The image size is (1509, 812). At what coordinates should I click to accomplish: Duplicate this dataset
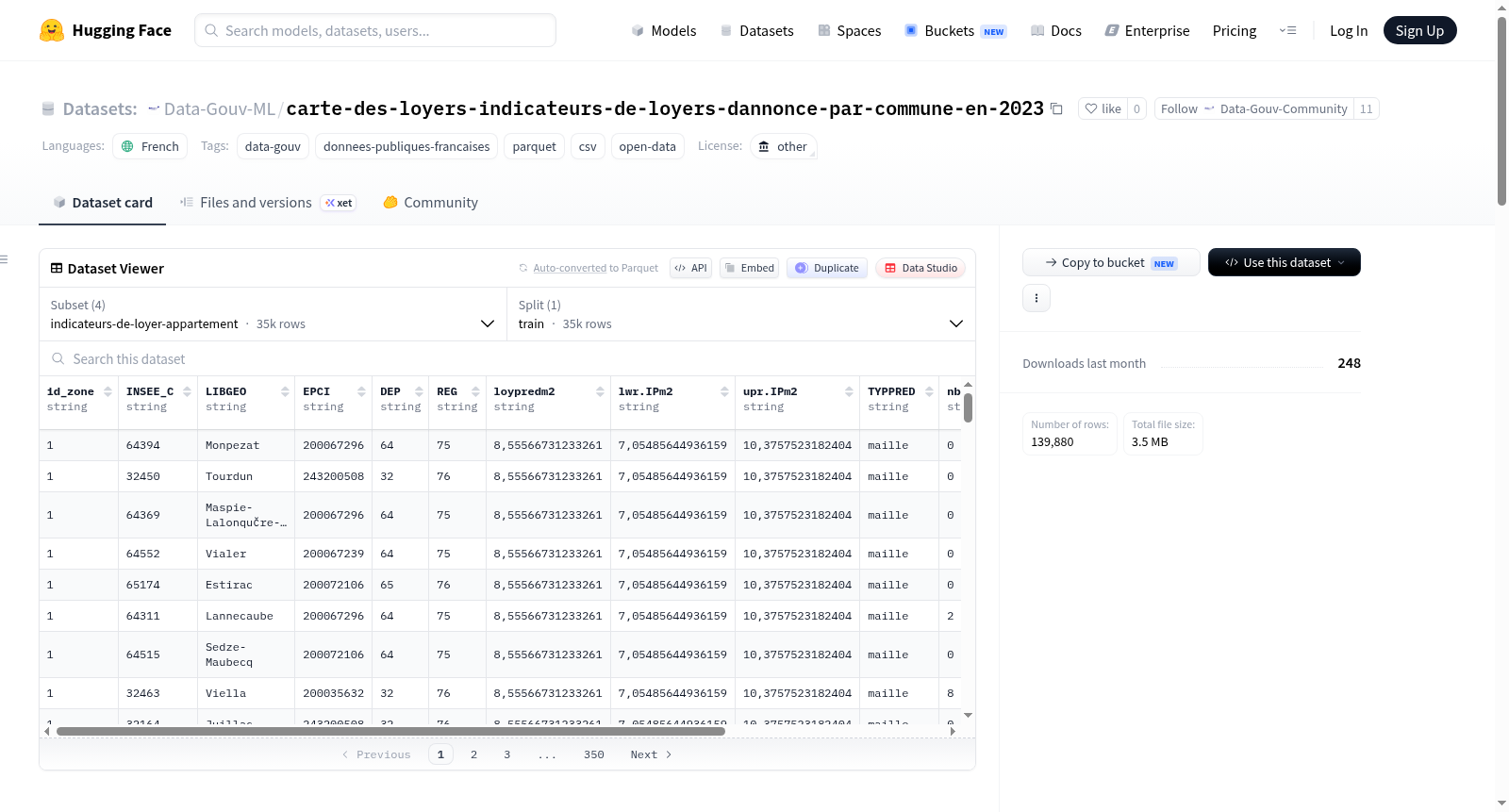[826, 268]
